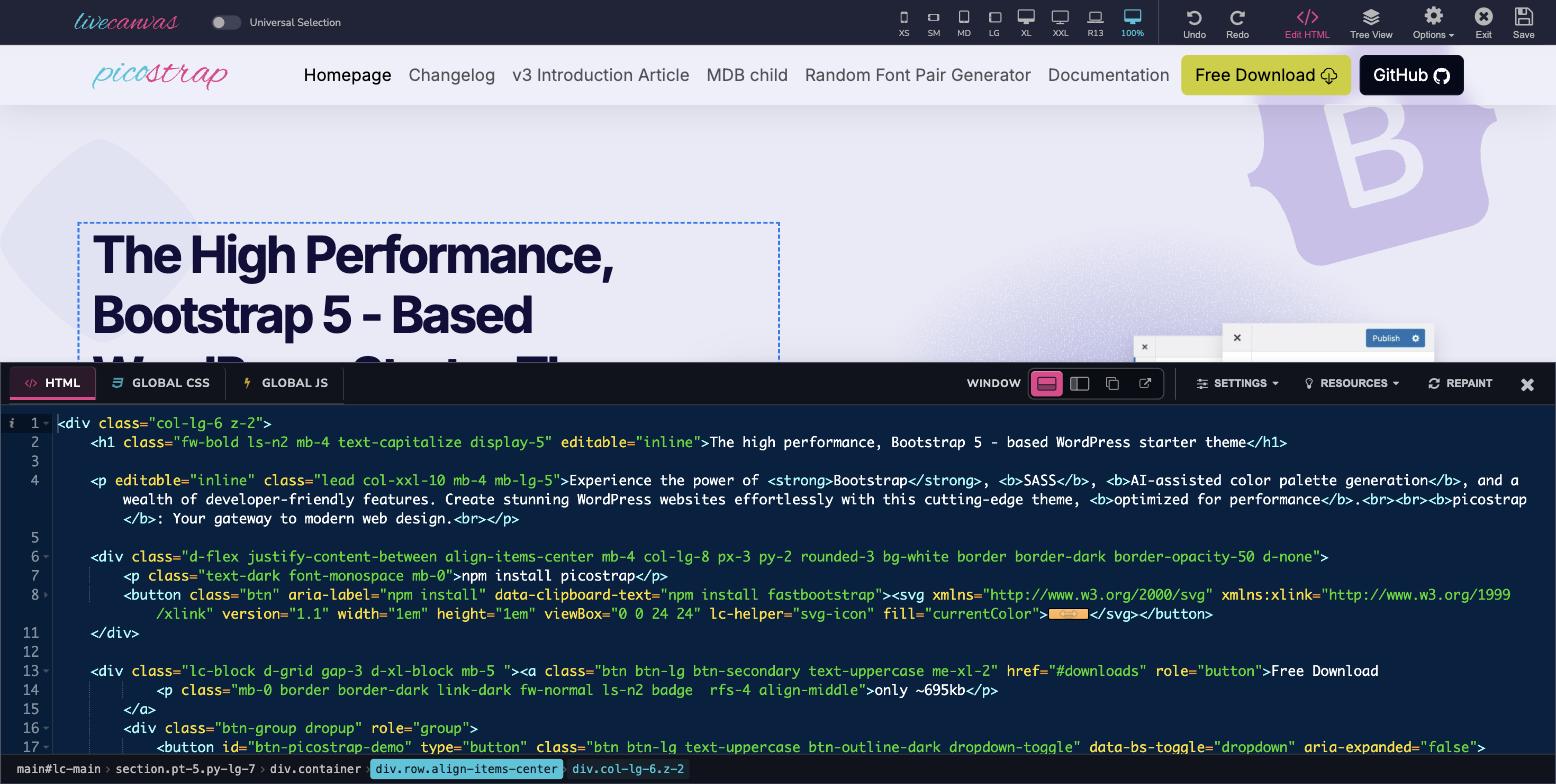1556x784 pixels.
Task: Click the picostrap logo
Action: [160, 75]
